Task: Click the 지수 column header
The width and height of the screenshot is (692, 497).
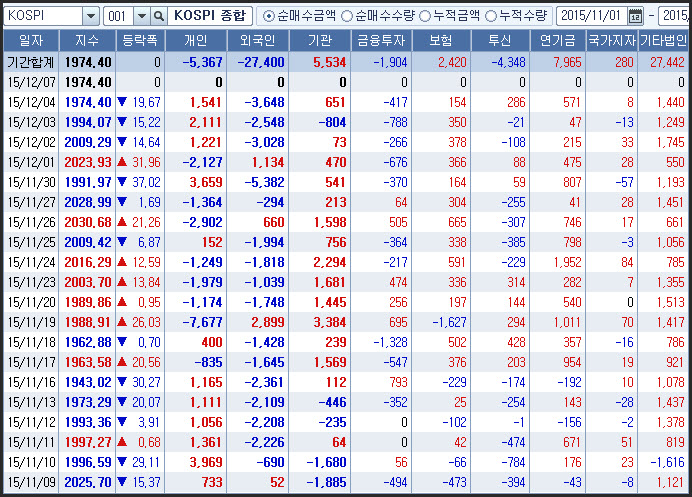Action: (x=87, y=41)
